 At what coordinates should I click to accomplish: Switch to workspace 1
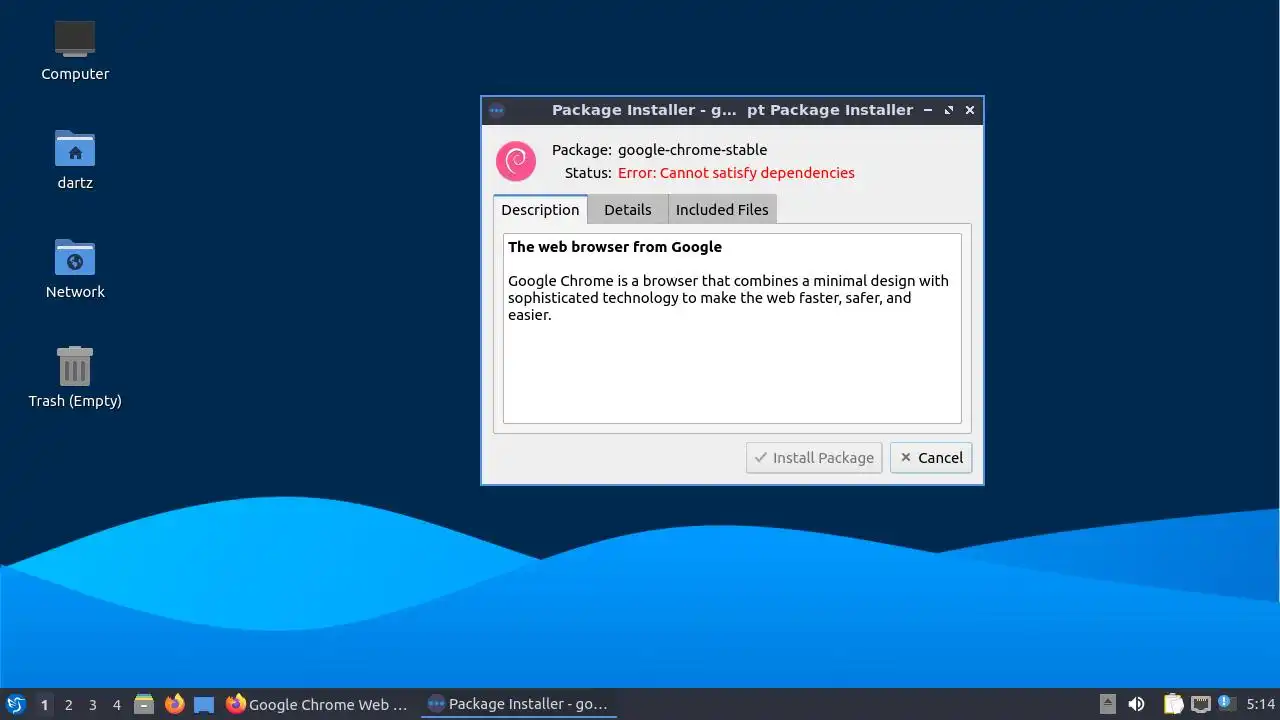(x=44, y=704)
